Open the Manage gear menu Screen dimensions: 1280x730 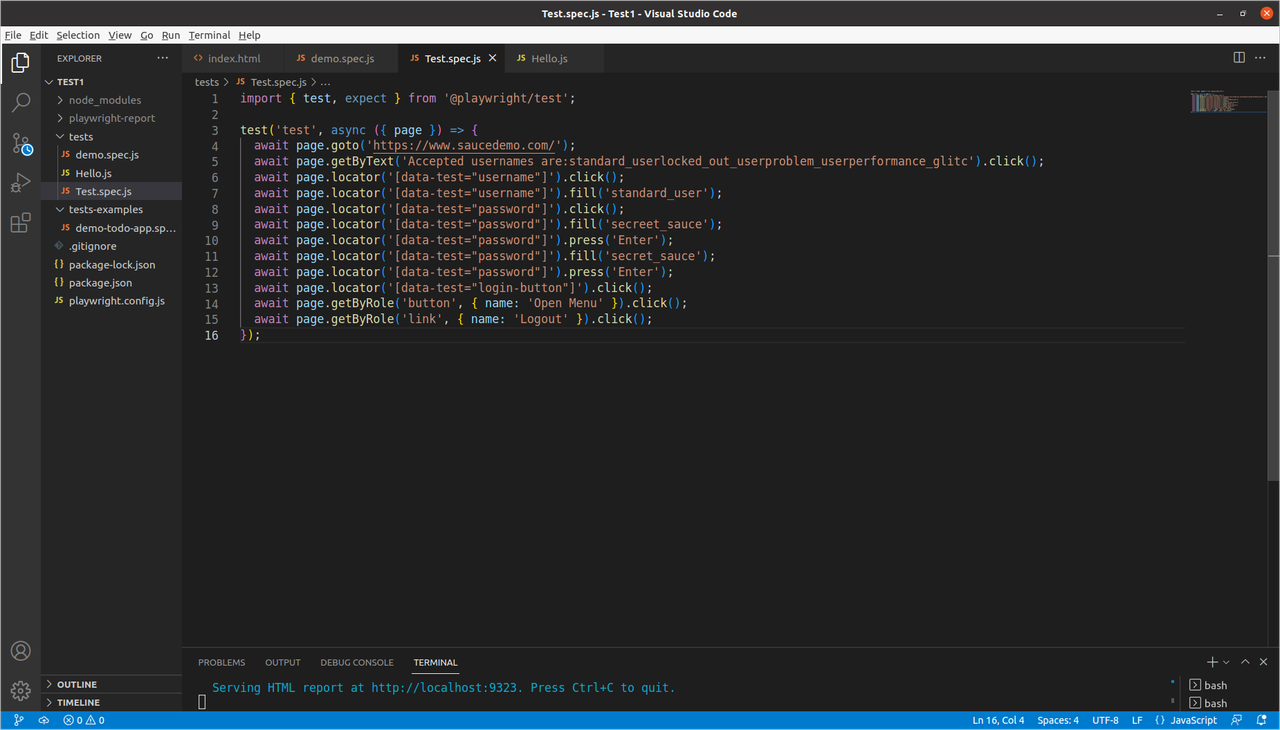20,690
